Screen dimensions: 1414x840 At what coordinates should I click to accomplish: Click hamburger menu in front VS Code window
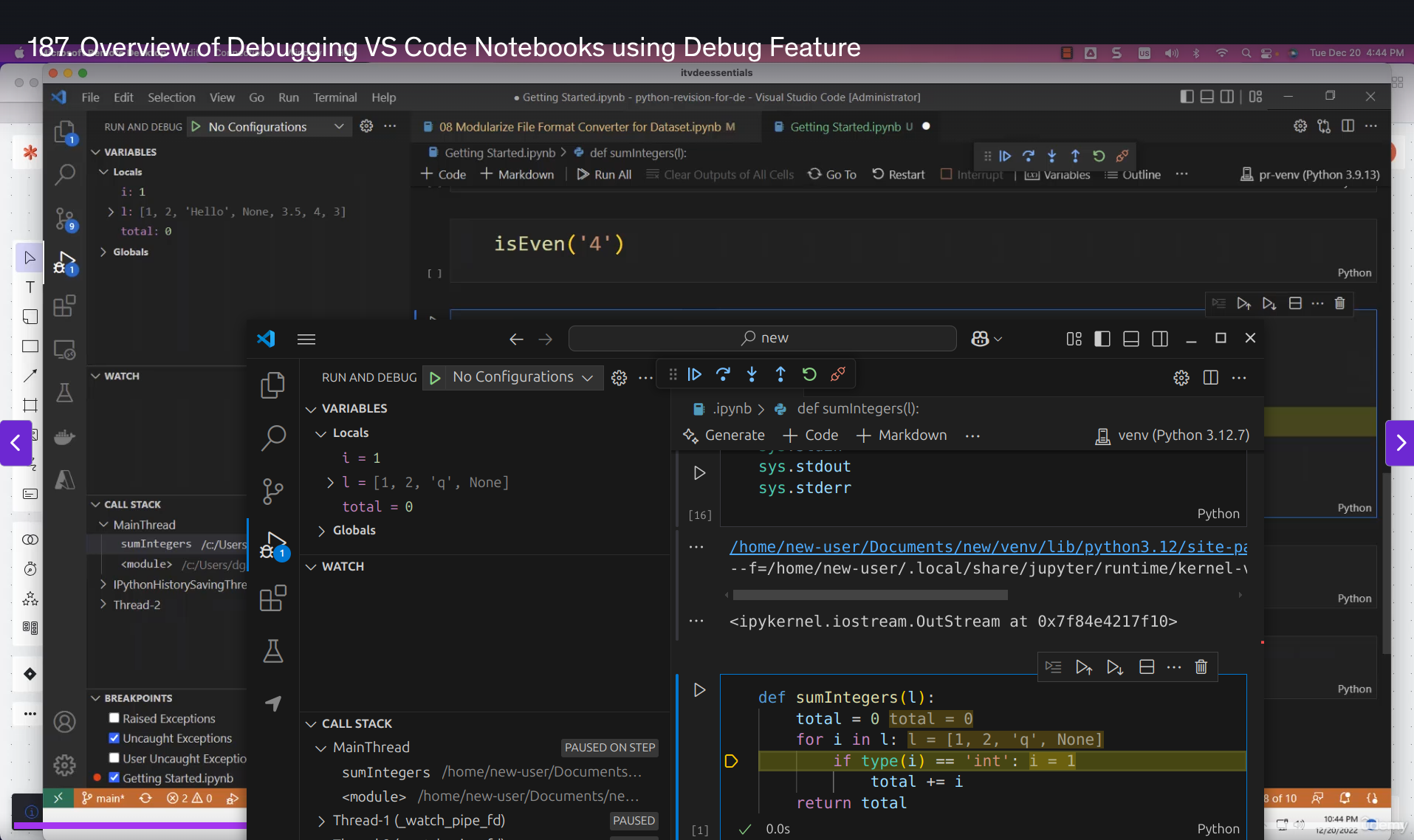pos(306,339)
